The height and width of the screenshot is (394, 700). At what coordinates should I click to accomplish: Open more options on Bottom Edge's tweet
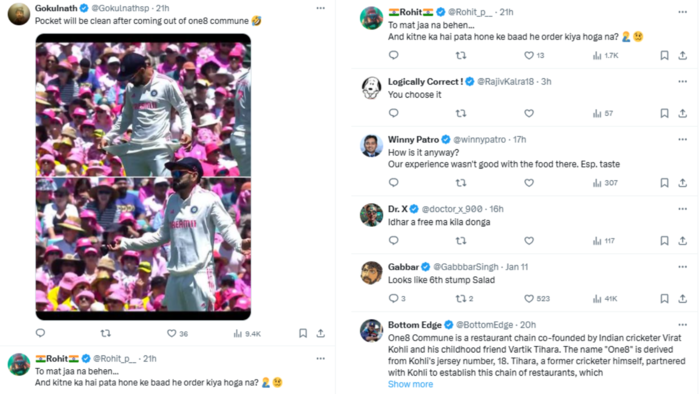(683, 325)
